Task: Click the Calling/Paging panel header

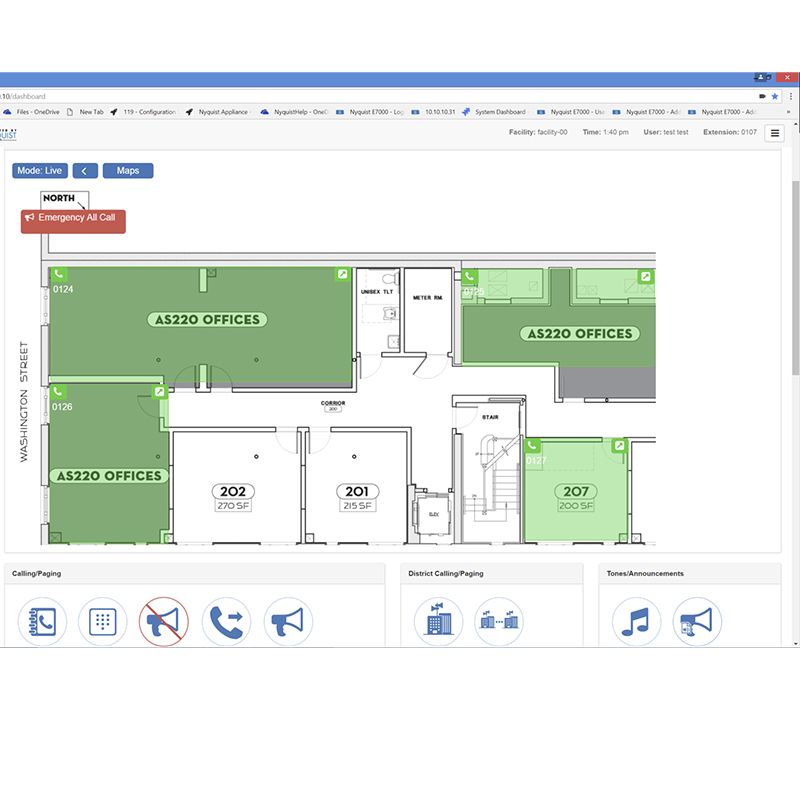Action: (x=194, y=573)
